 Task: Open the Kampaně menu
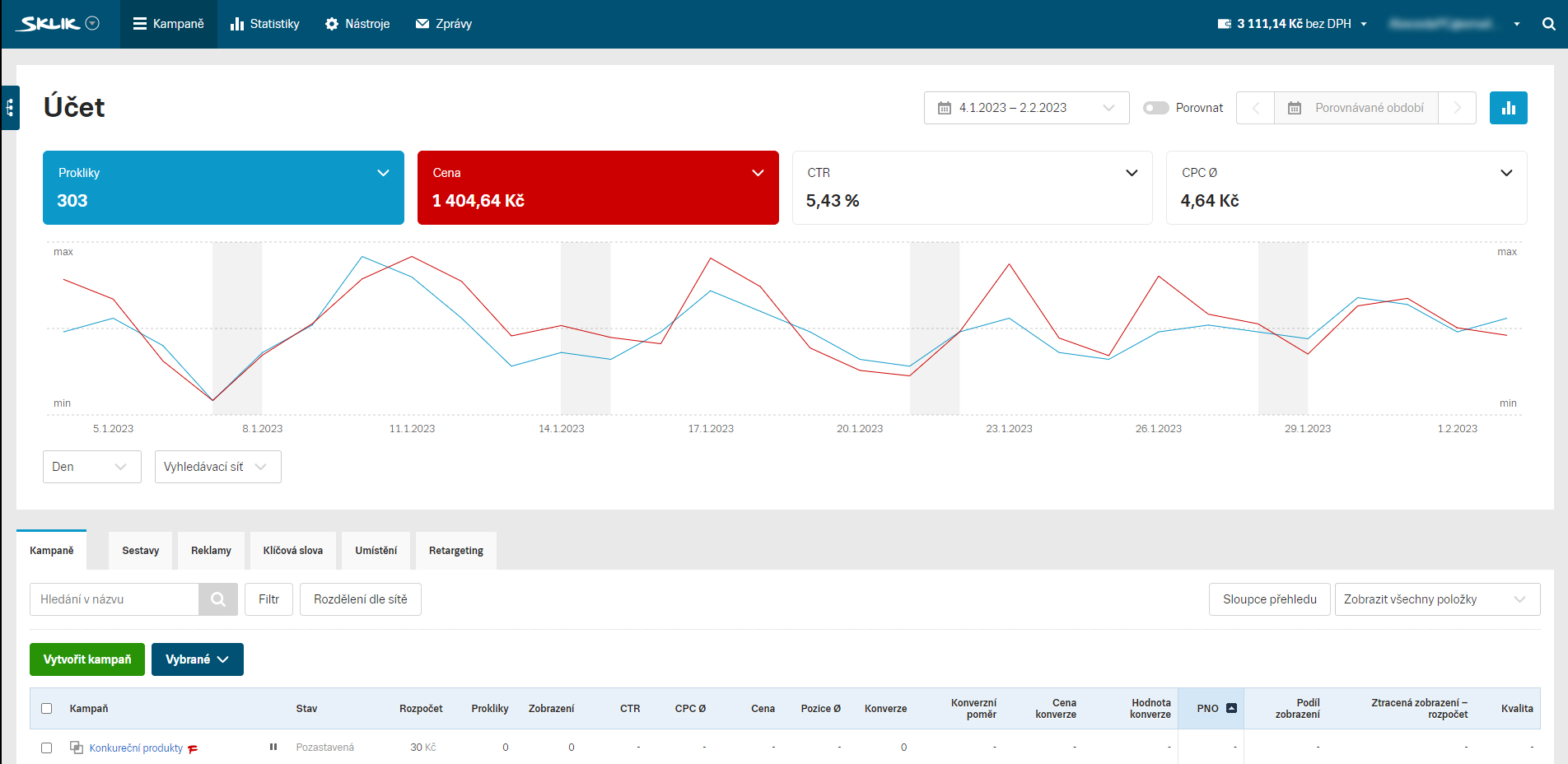click(169, 24)
